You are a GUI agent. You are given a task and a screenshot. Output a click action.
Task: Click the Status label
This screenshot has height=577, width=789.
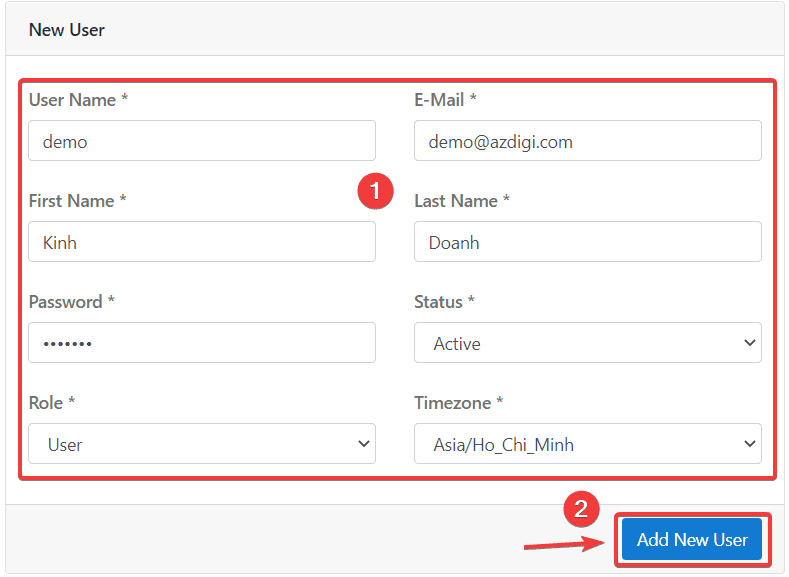click(444, 302)
